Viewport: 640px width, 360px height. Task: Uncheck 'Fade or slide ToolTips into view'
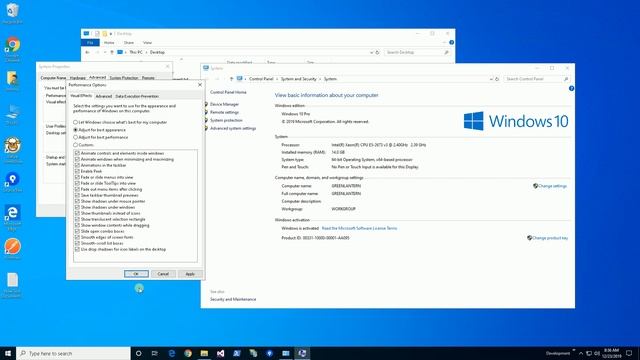click(x=77, y=183)
